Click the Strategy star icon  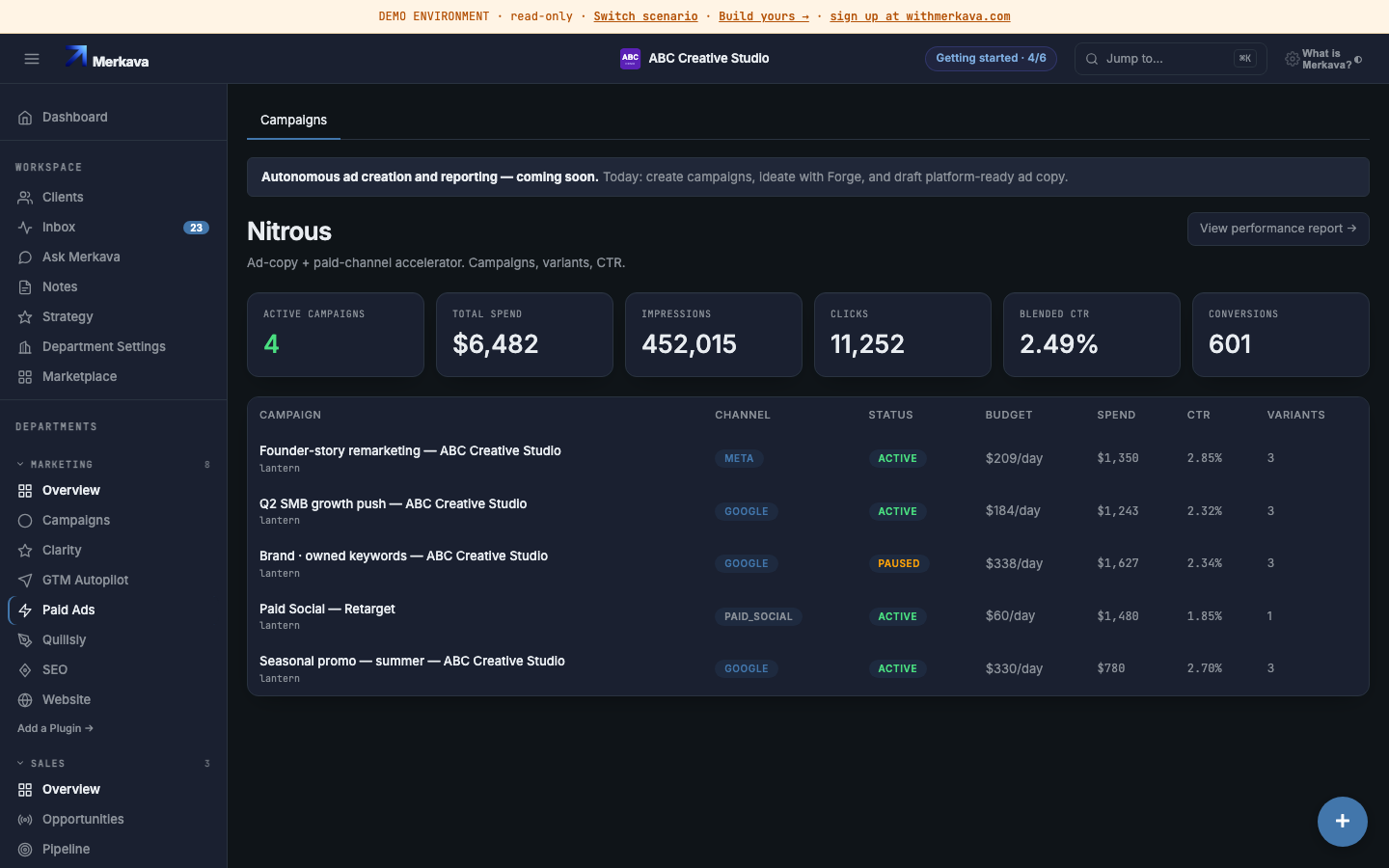(x=25, y=317)
